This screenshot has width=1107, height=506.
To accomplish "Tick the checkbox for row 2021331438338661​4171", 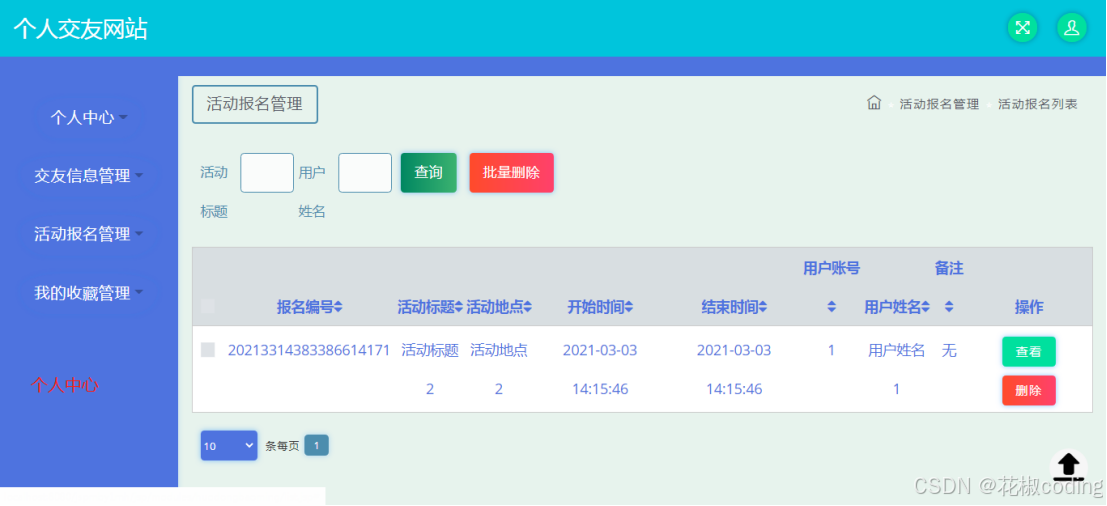I will [x=208, y=349].
